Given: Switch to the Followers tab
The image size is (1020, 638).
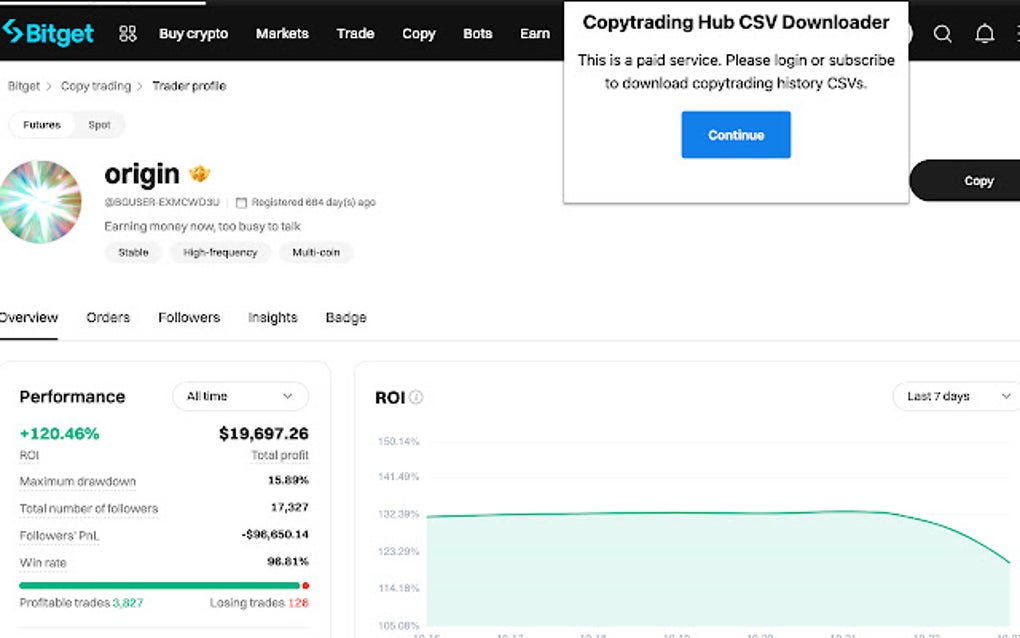Looking at the screenshot, I should click(188, 317).
